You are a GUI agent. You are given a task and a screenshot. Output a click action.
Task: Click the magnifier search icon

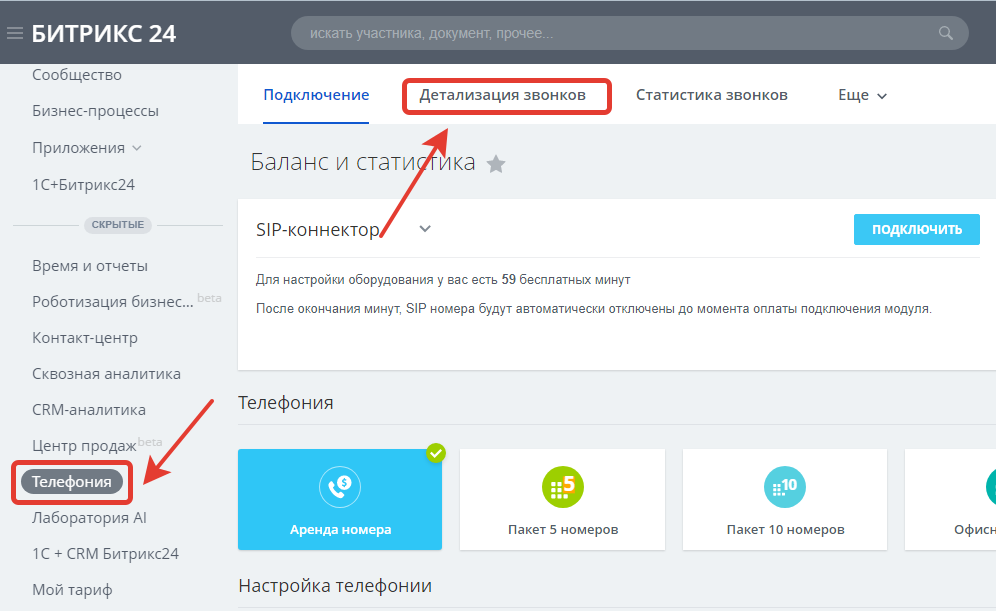pyautogui.click(x=945, y=33)
